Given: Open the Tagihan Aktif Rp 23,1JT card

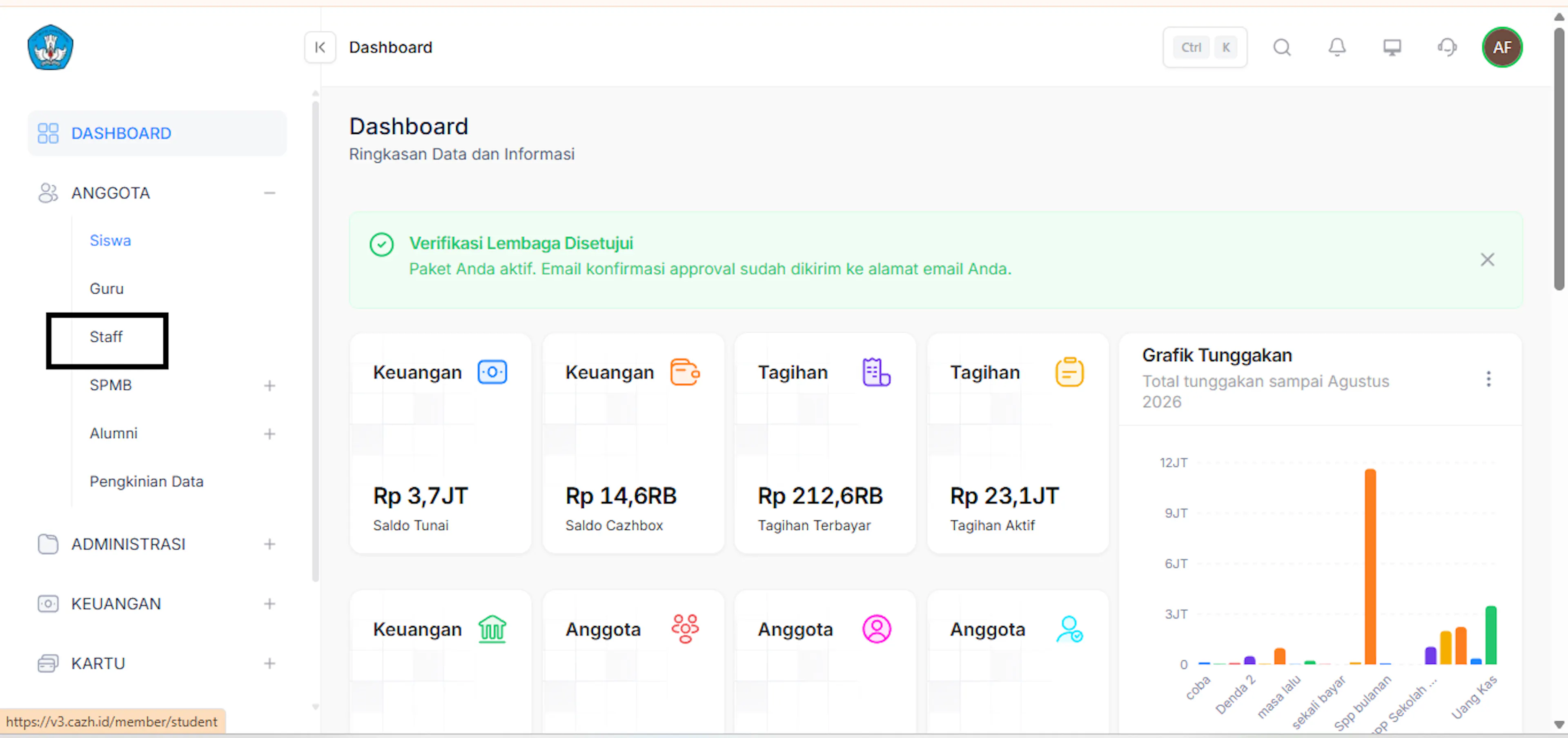Looking at the screenshot, I should [x=1018, y=443].
